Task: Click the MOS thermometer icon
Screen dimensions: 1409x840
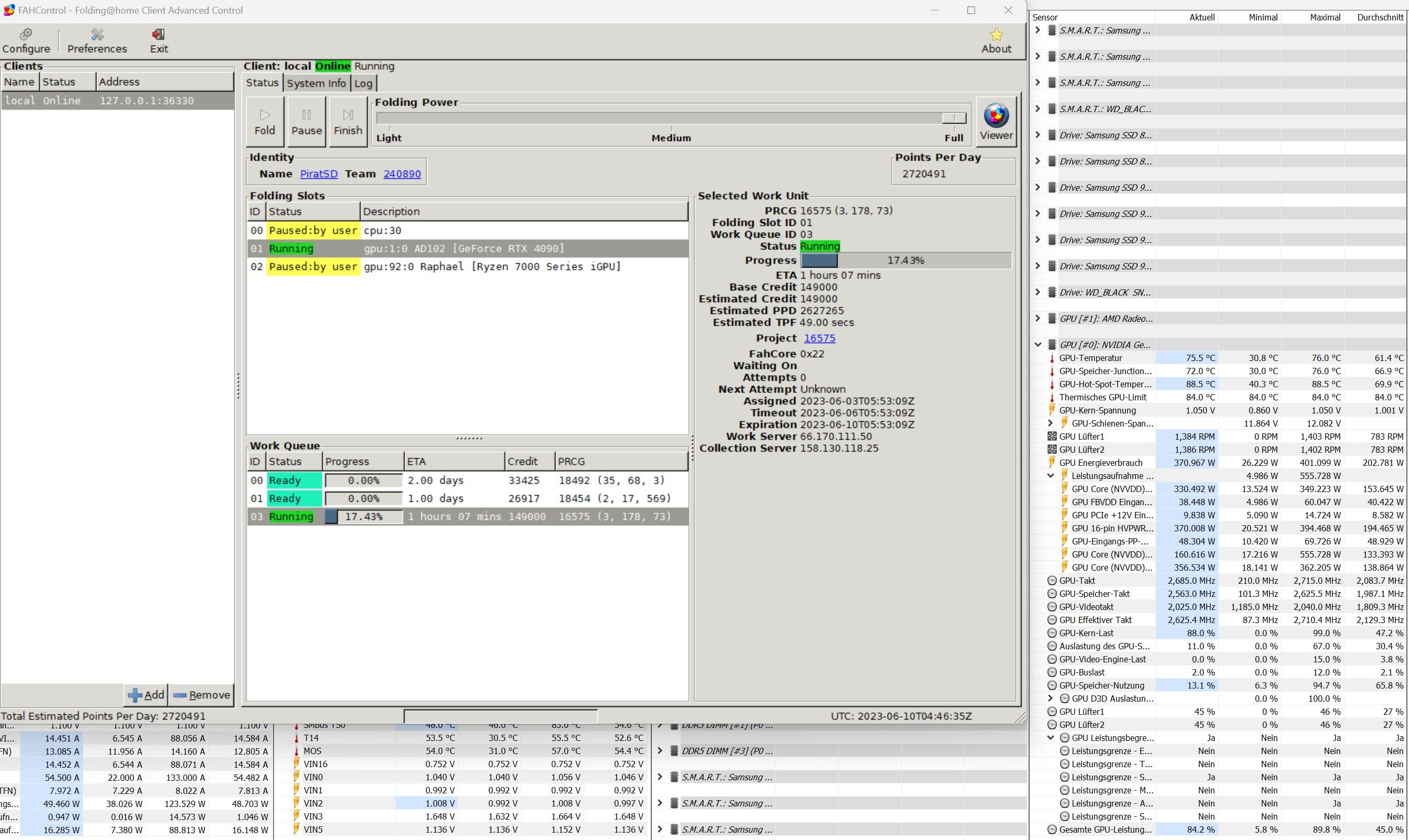Action: click(296, 750)
